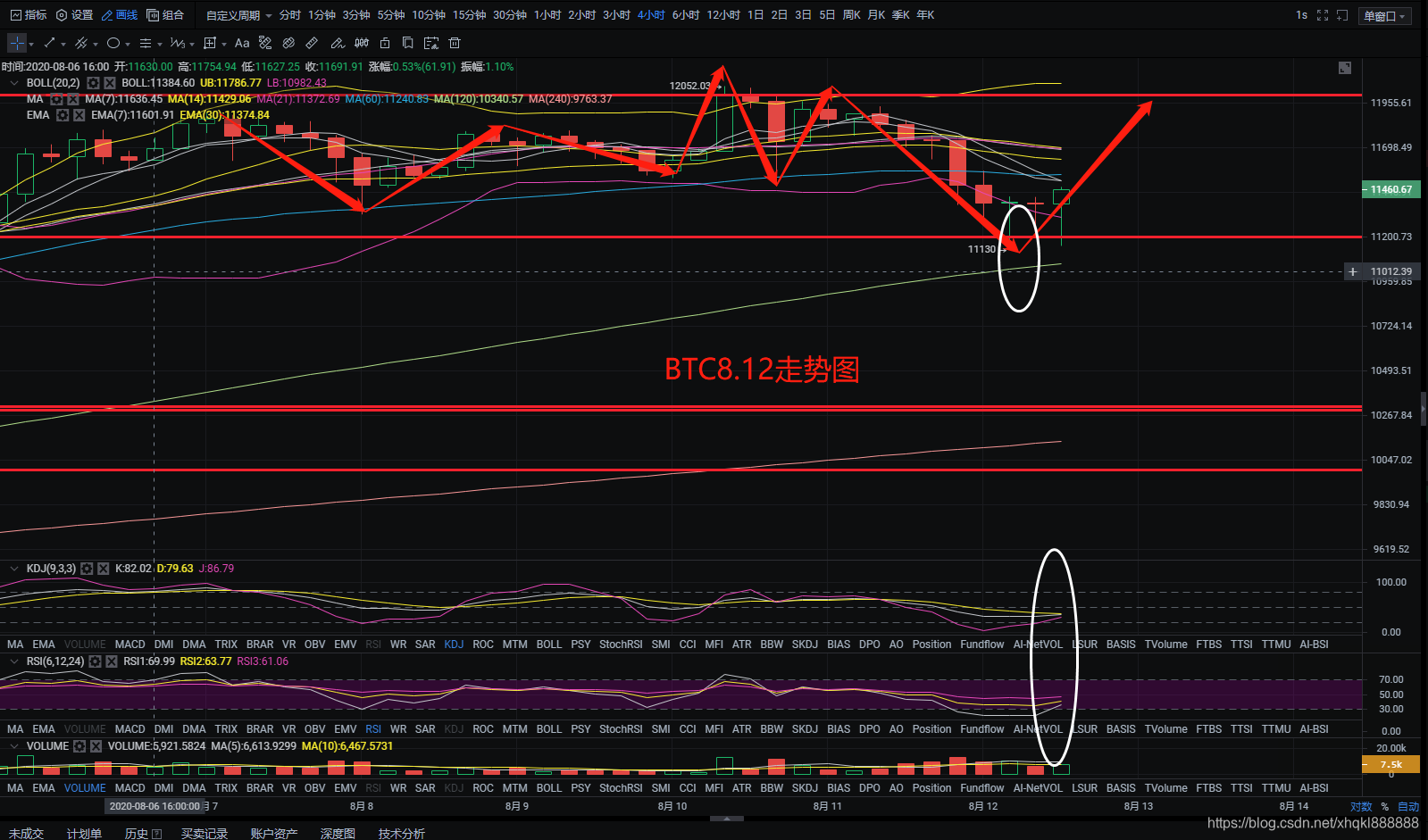
Task: Click the 画线 drawing tools button
Action: click(120, 15)
